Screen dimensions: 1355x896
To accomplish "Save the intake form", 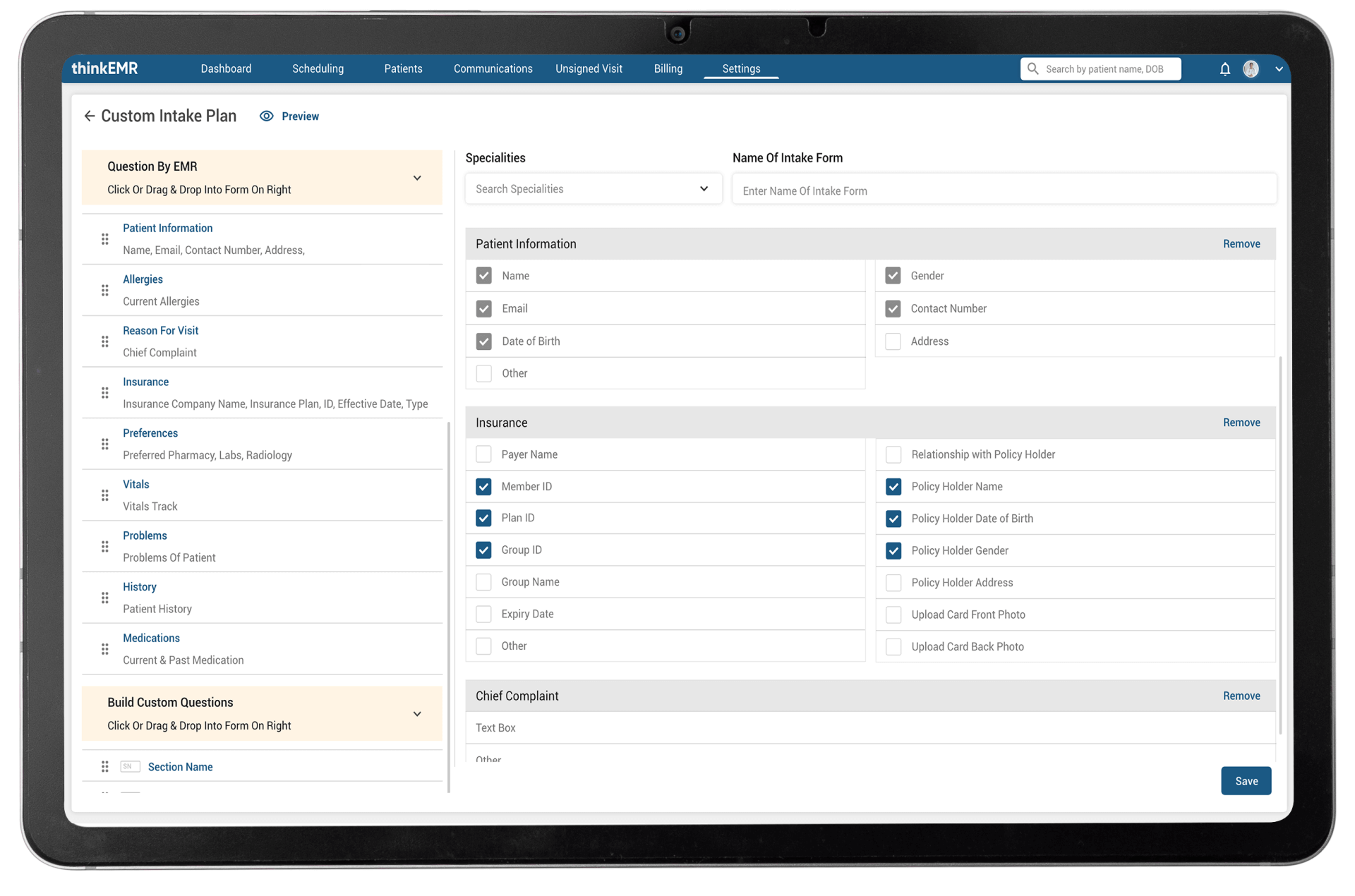I will (1246, 781).
